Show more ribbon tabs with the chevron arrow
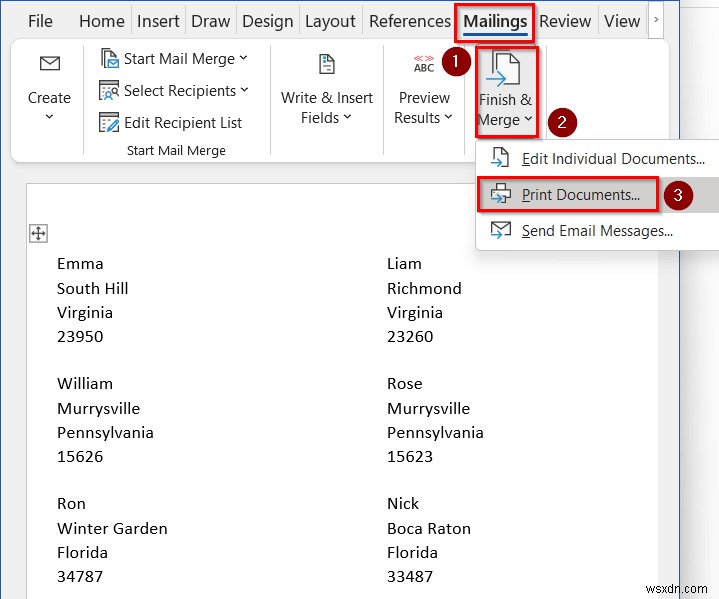Viewport: 719px width, 599px height. click(x=656, y=20)
